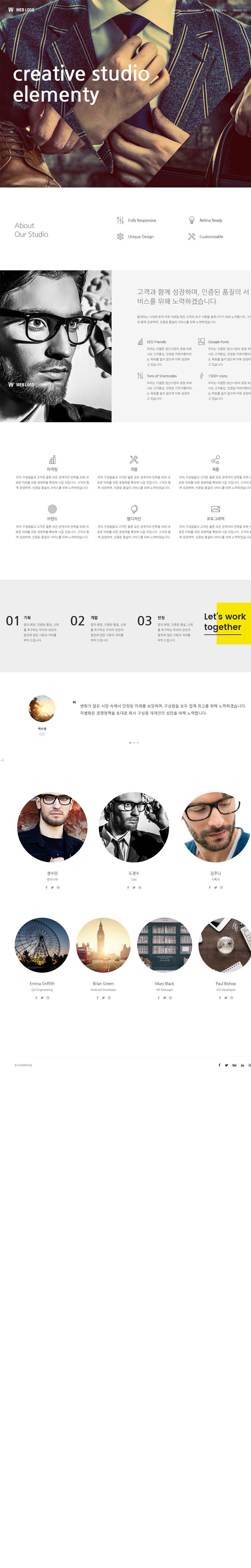Click the SEO Friendly chart icon

point(140,342)
